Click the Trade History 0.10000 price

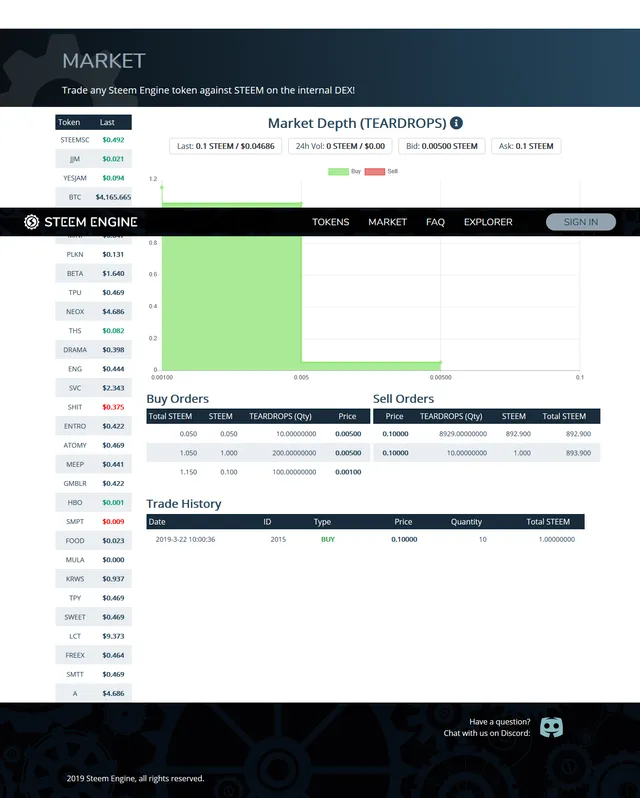tap(404, 539)
